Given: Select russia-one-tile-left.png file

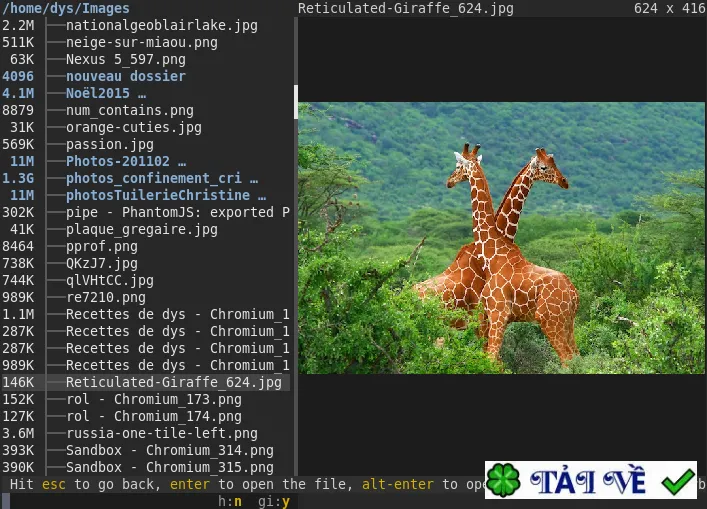Looking at the screenshot, I should (162, 434).
